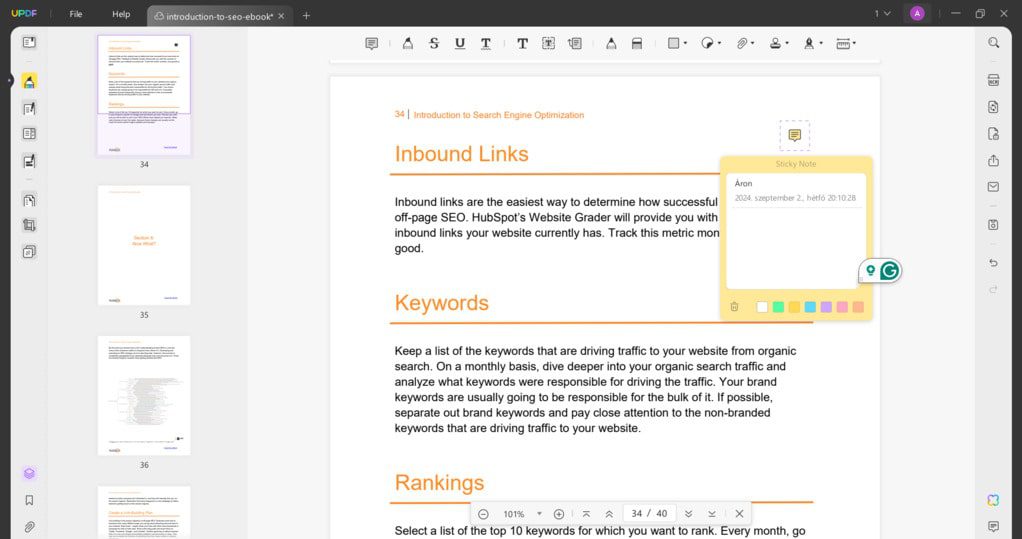Open the bookmark panel in left sidebar

coord(29,500)
